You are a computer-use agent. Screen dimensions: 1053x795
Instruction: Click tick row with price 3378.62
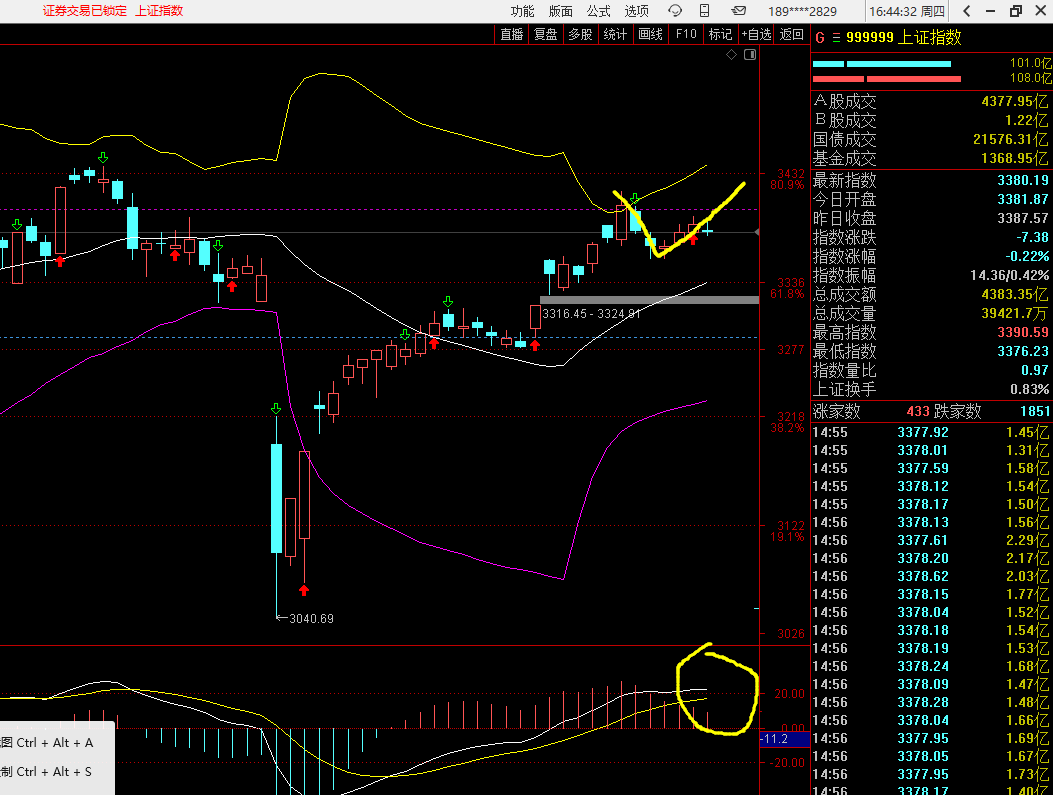pos(931,576)
